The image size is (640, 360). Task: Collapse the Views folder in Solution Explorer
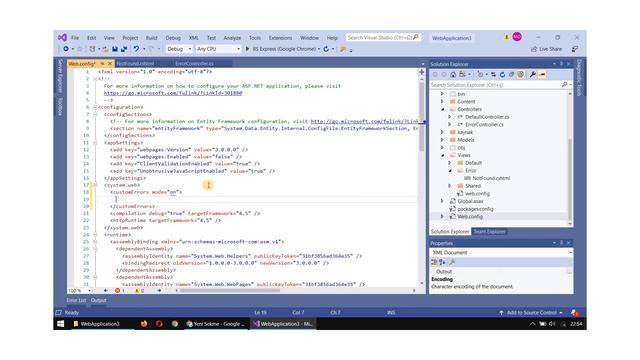tap(442, 156)
